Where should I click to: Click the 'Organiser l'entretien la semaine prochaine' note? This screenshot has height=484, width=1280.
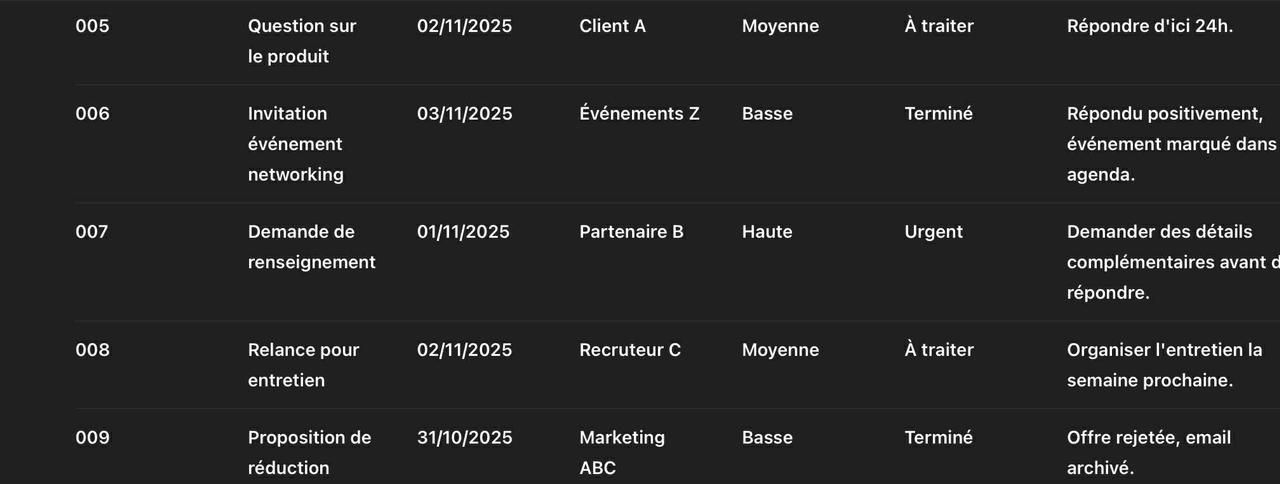tap(1163, 365)
